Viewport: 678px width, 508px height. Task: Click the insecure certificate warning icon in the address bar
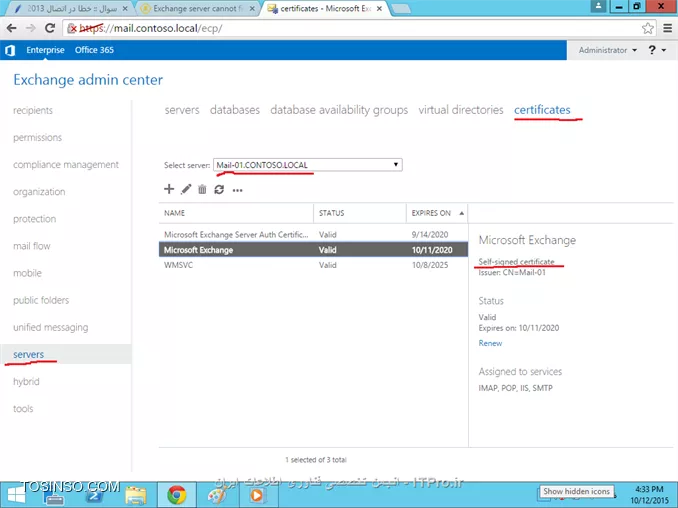point(72,29)
